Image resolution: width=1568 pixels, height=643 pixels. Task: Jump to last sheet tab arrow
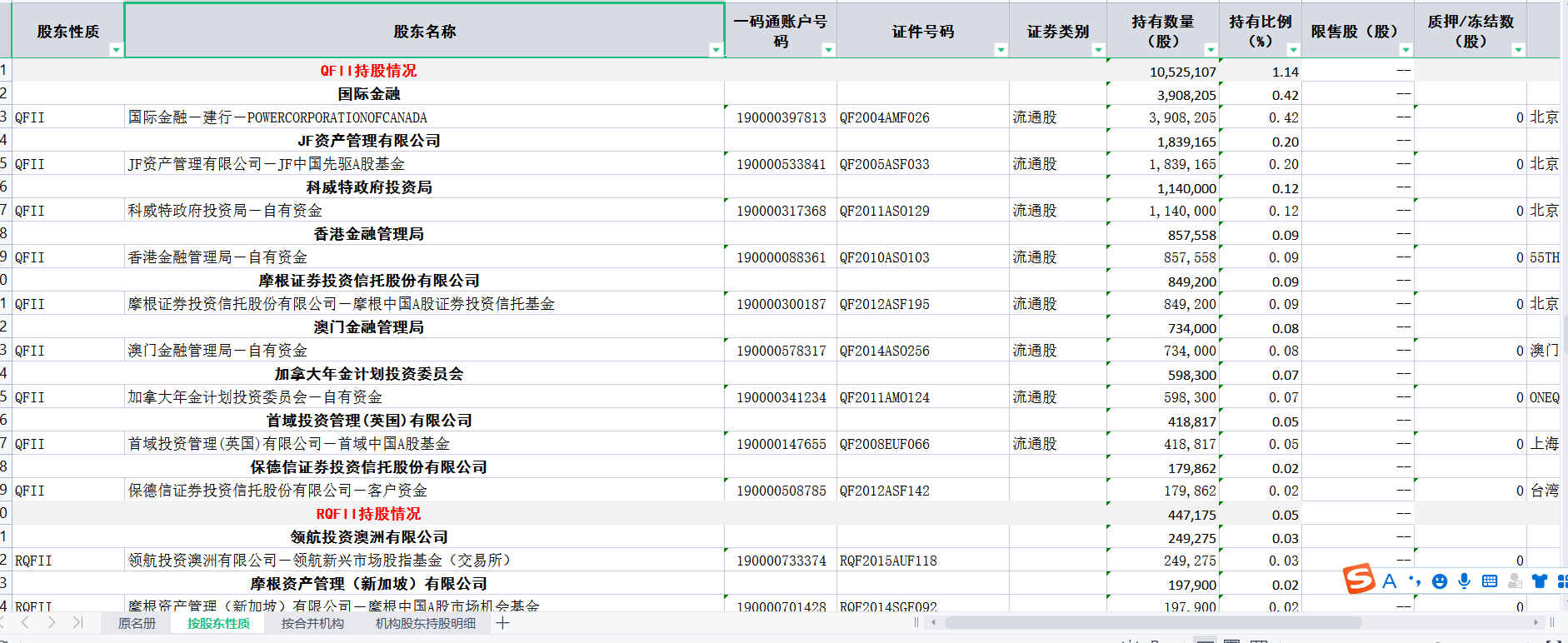[x=77, y=622]
